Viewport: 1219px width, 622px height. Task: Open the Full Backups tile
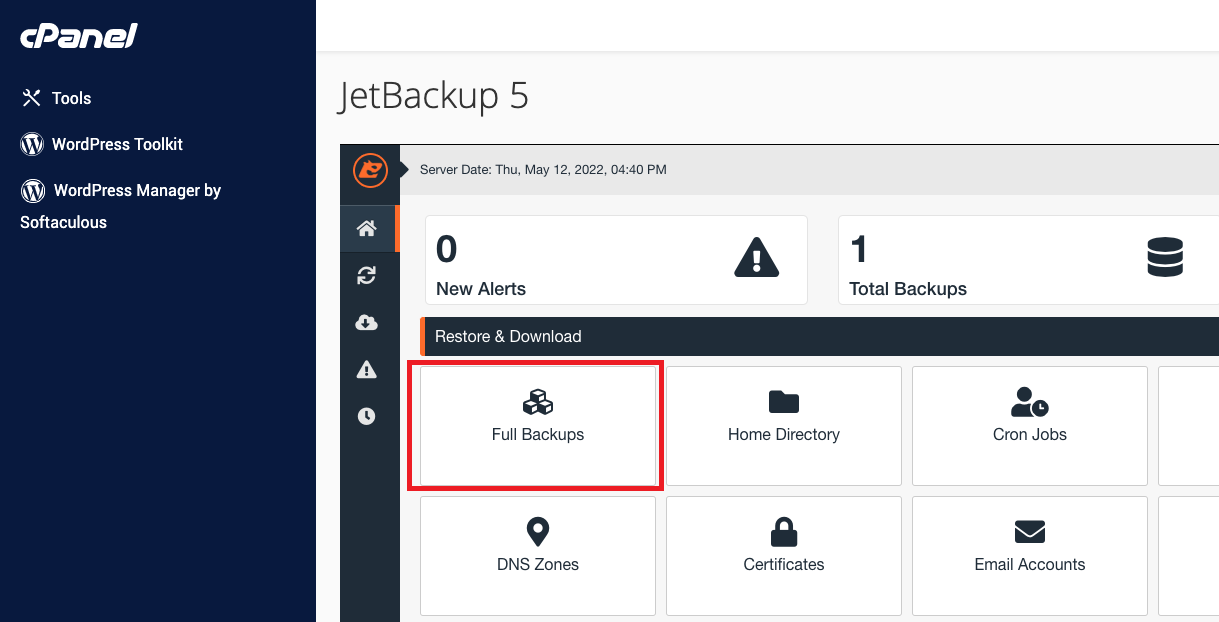pos(538,426)
